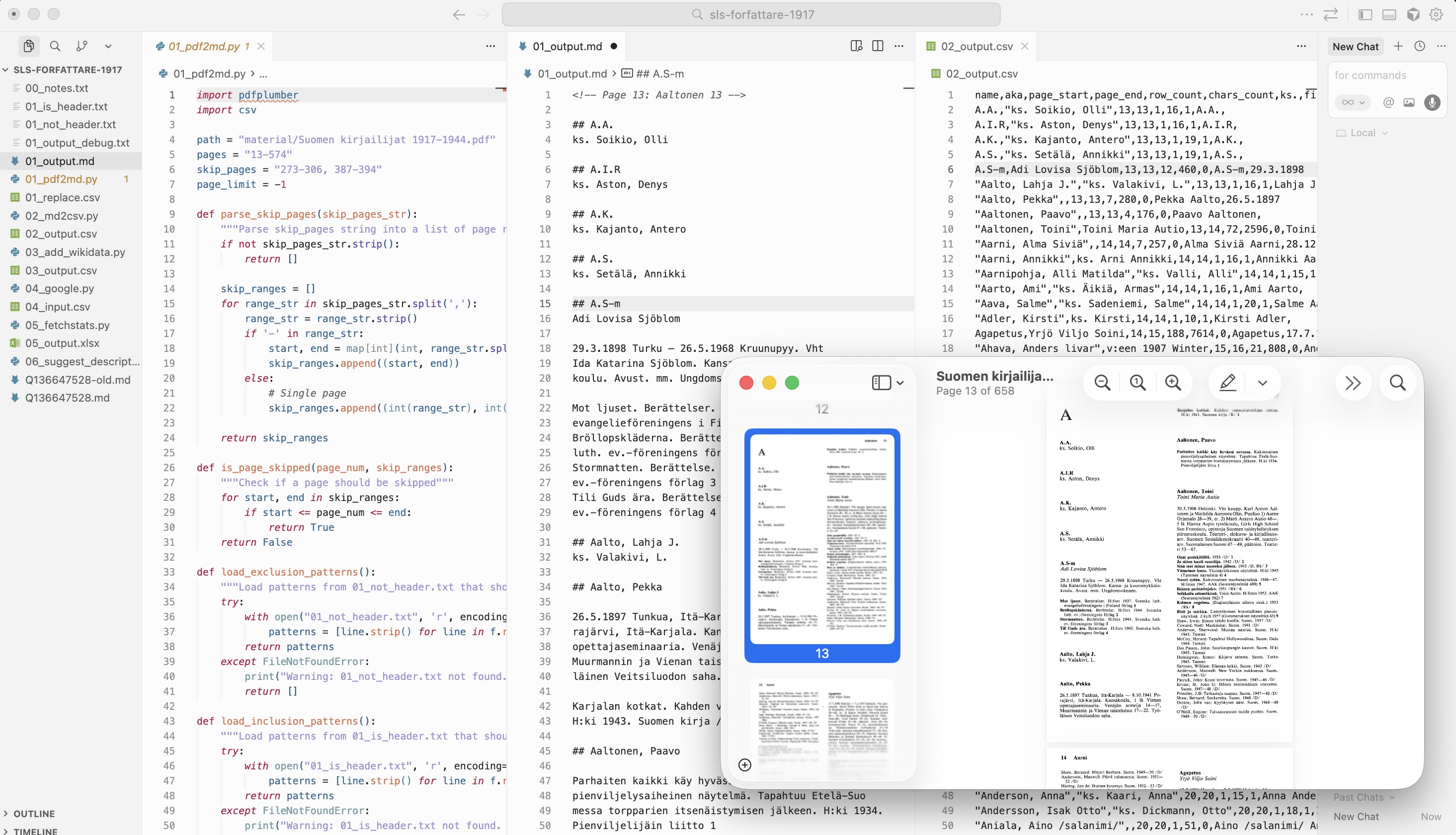This screenshot has width=1456, height=835.
Task: Start a New Chat
Action: [x=1355, y=46]
